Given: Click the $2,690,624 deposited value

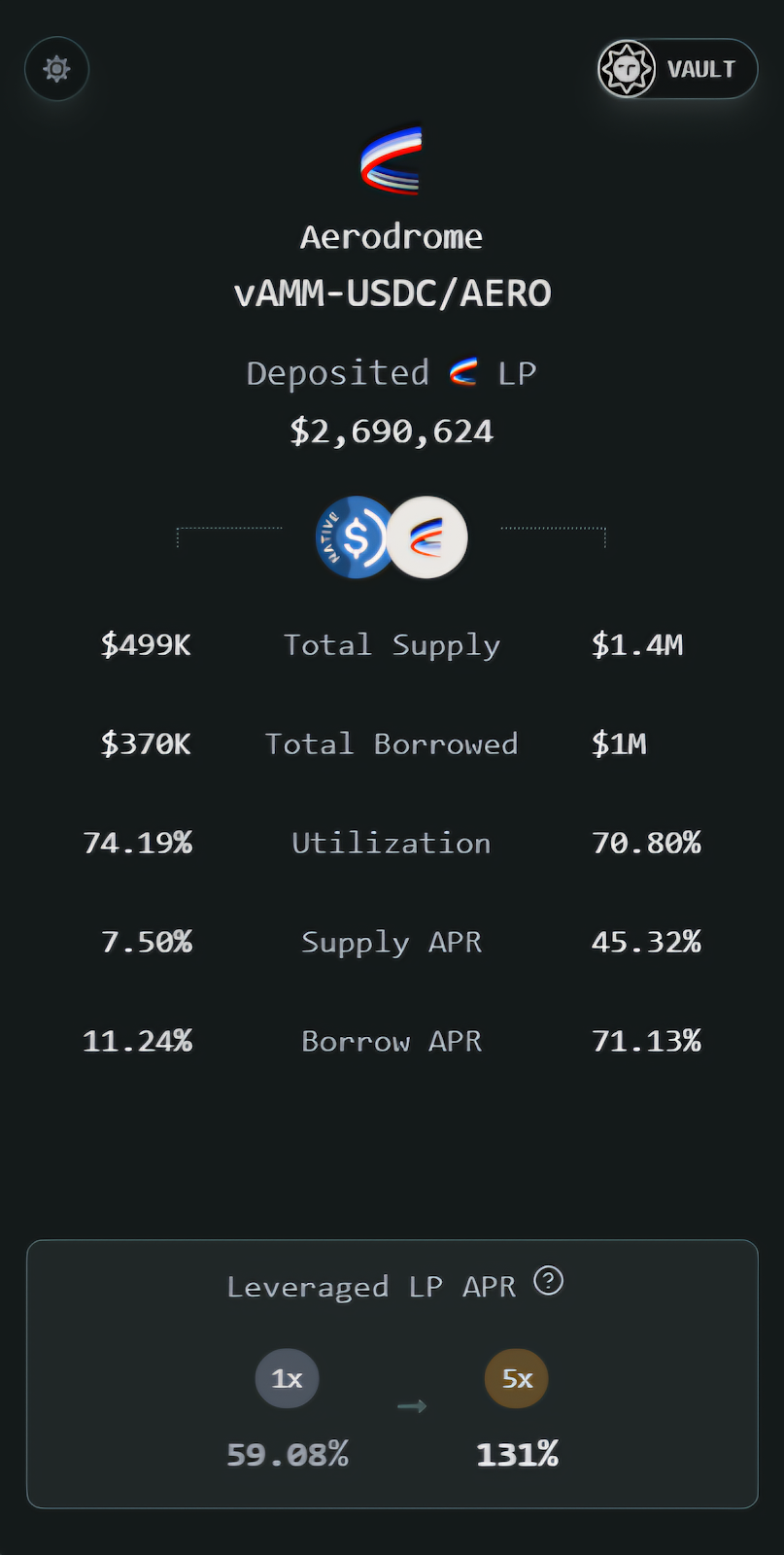Looking at the screenshot, I should pyautogui.click(x=392, y=431).
